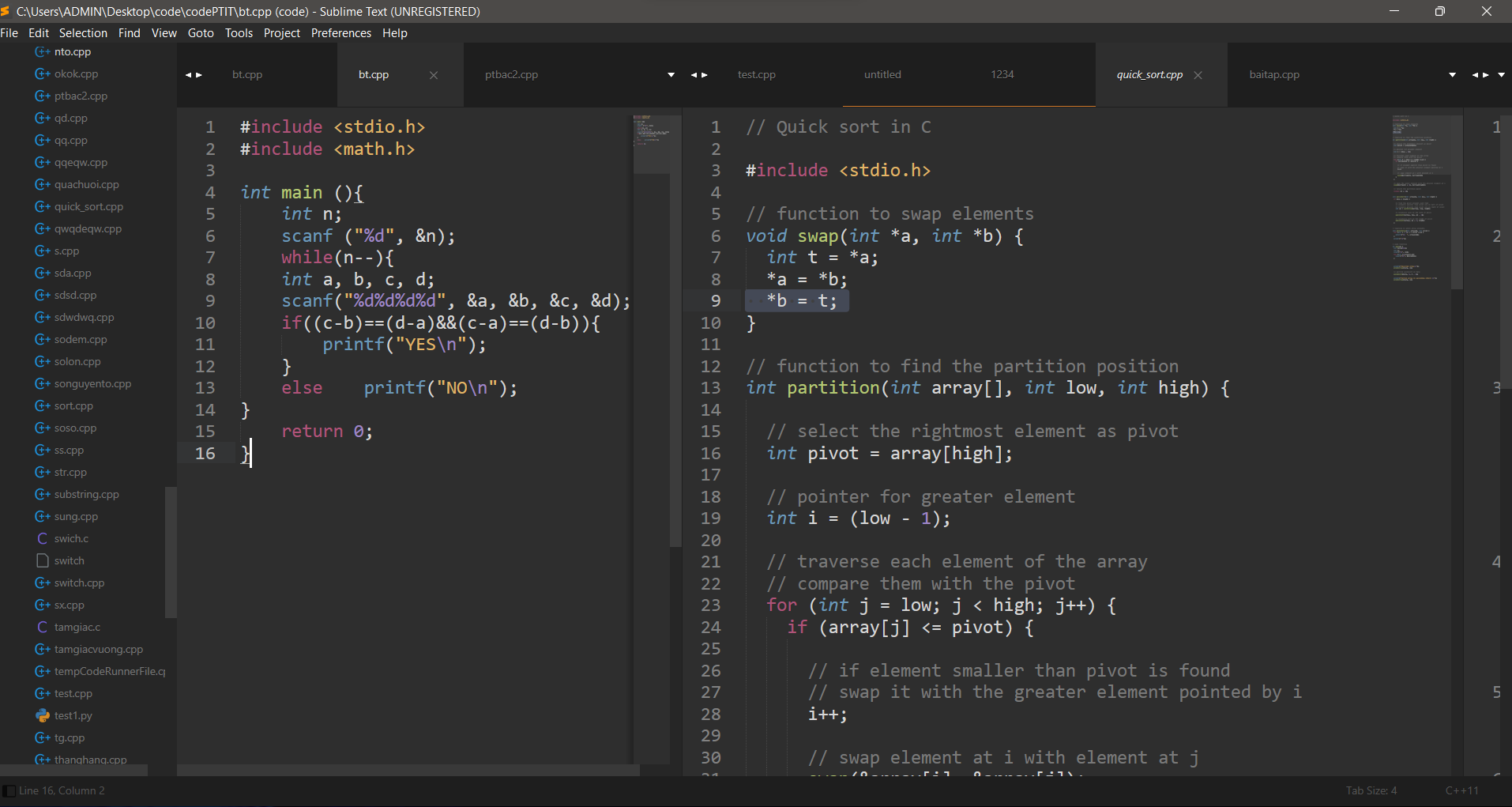
Task: Click the plain text icon next to switch
Action: click(42, 560)
